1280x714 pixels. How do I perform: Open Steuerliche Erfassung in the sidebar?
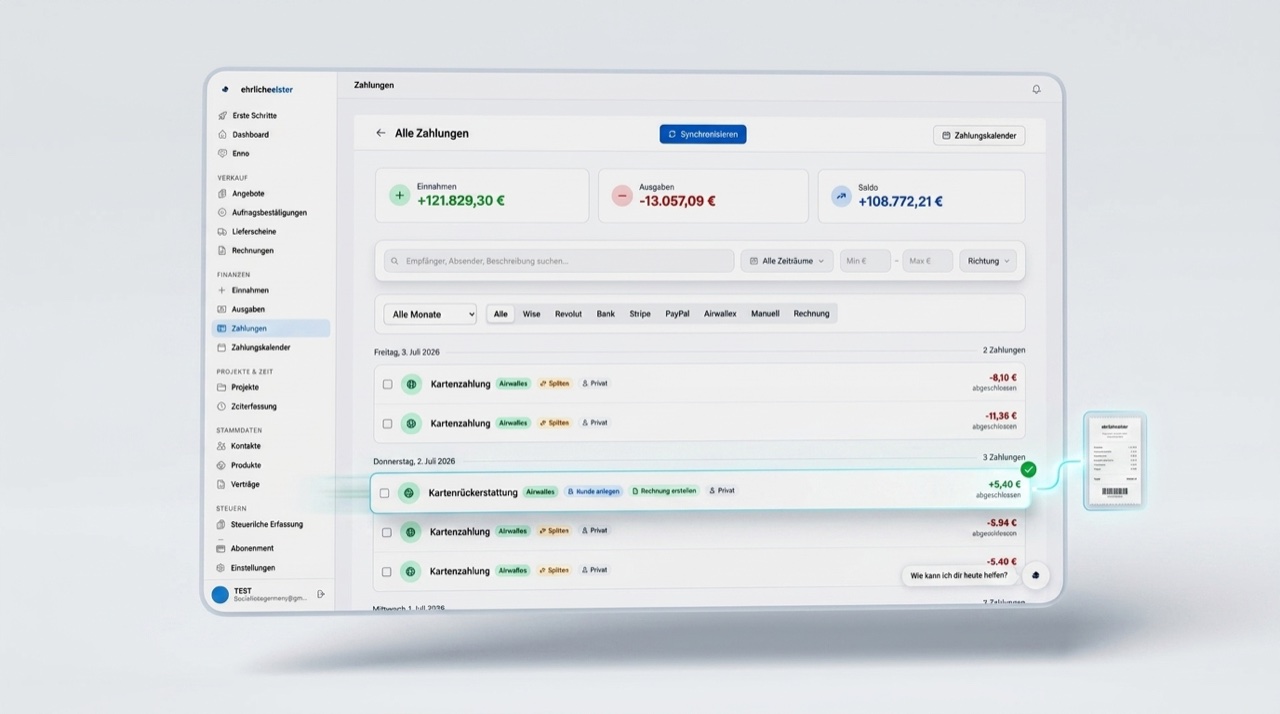coord(267,524)
